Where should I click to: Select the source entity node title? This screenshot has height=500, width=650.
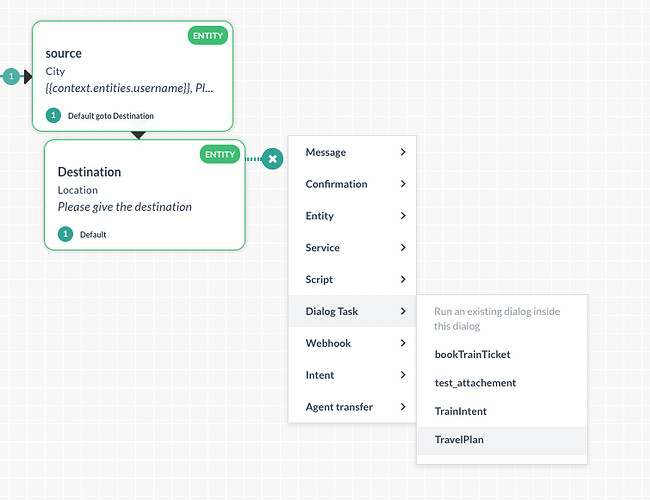(x=64, y=52)
